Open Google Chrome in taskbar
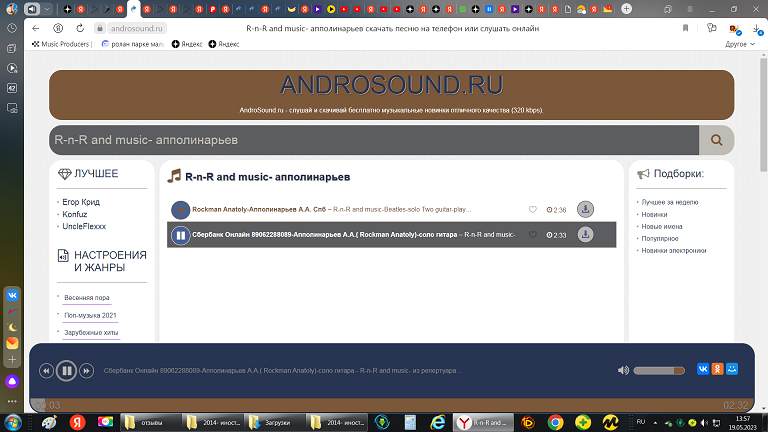 555,422
